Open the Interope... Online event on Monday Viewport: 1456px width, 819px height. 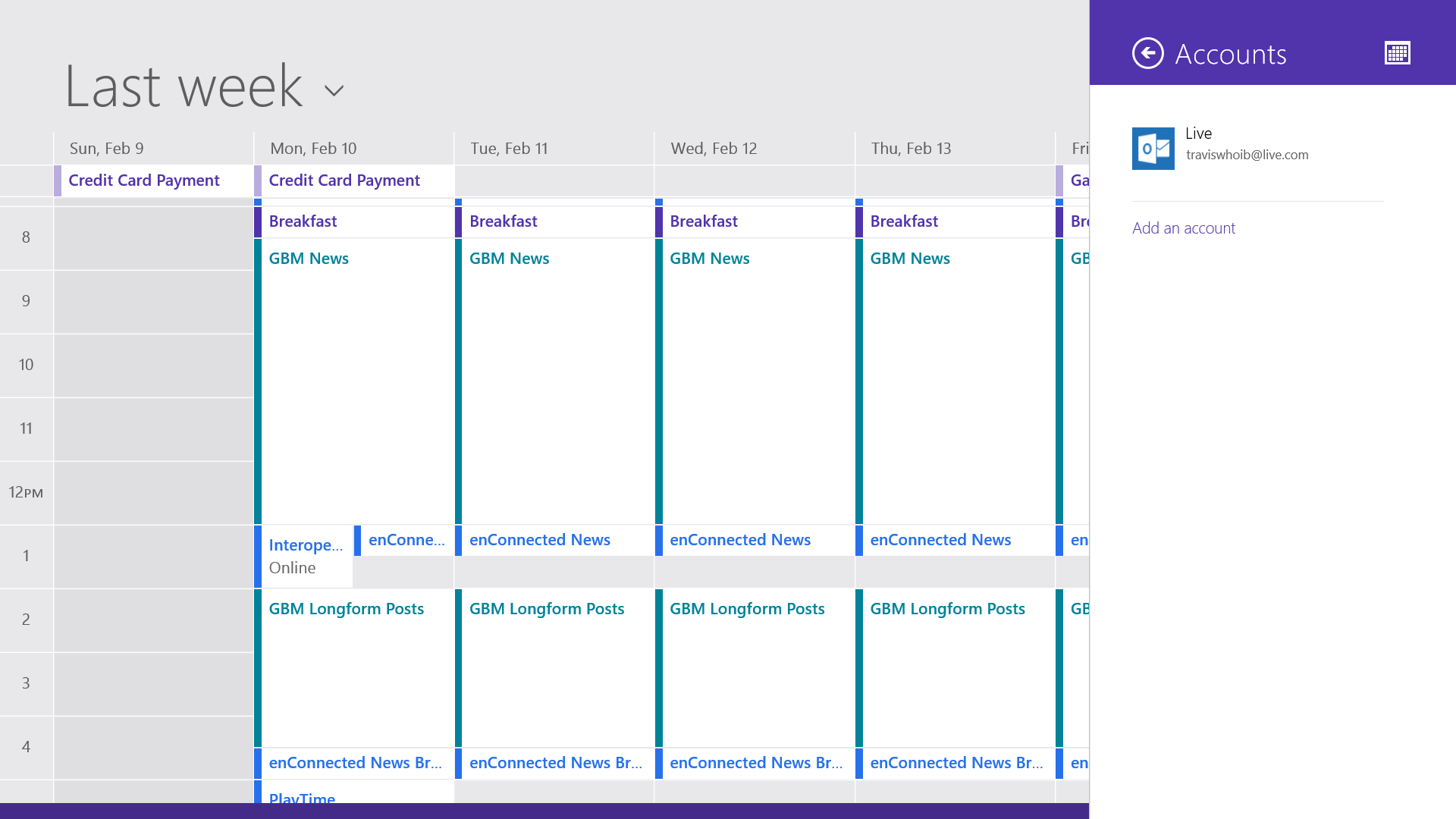[305, 553]
